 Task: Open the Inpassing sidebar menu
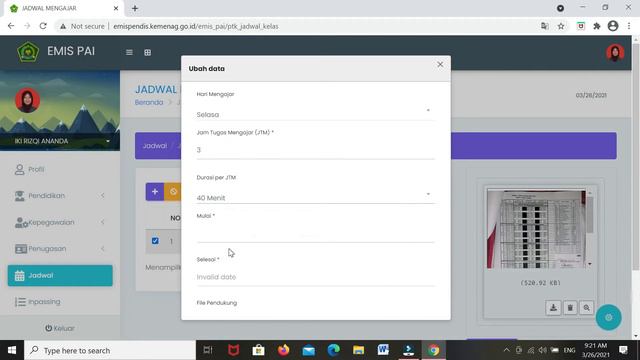pyautogui.click(x=60, y=302)
